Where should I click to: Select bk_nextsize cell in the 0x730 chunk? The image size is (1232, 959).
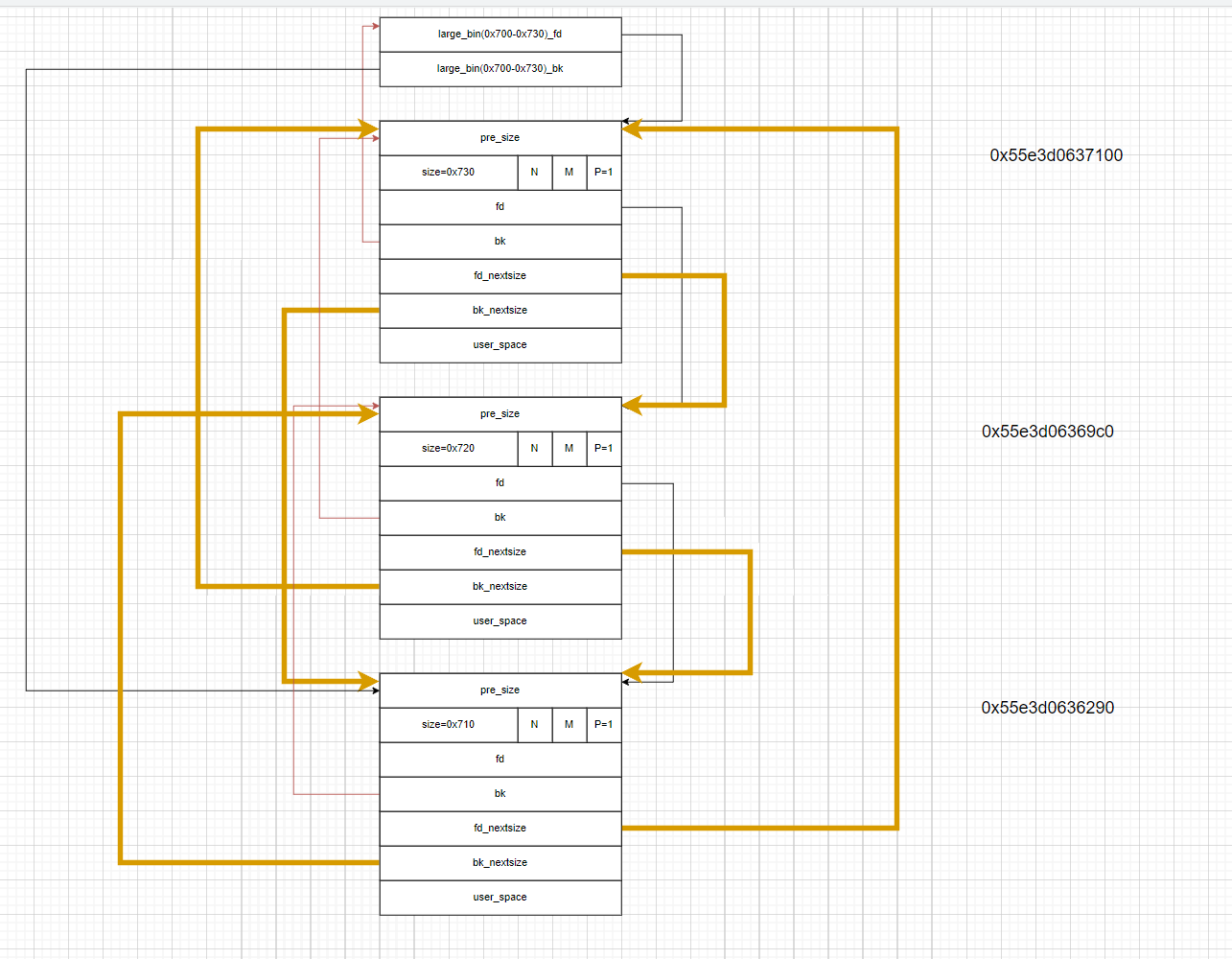click(500, 311)
